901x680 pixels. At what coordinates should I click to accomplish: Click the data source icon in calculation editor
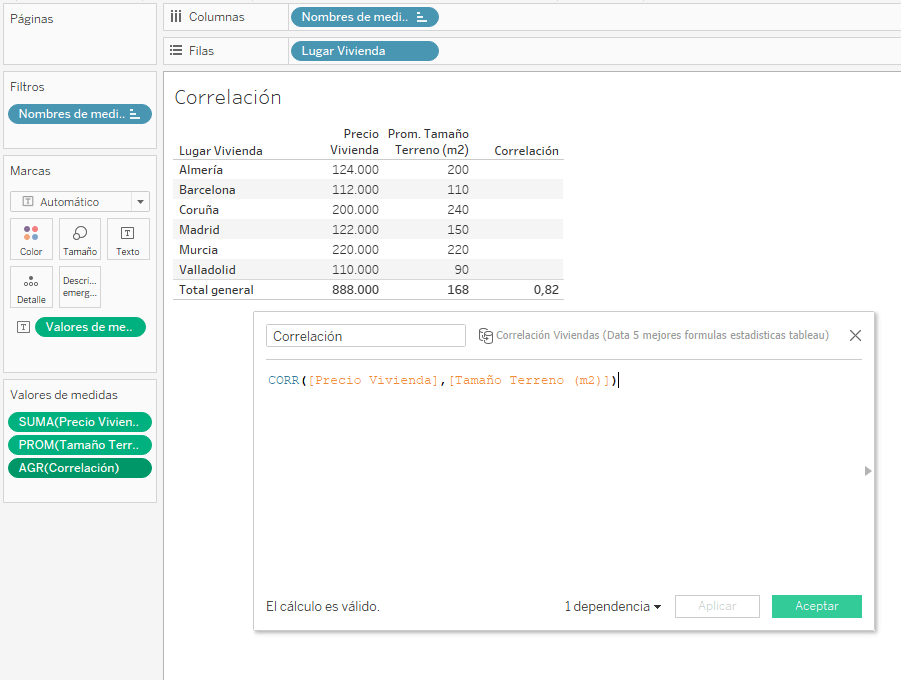click(486, 336)
